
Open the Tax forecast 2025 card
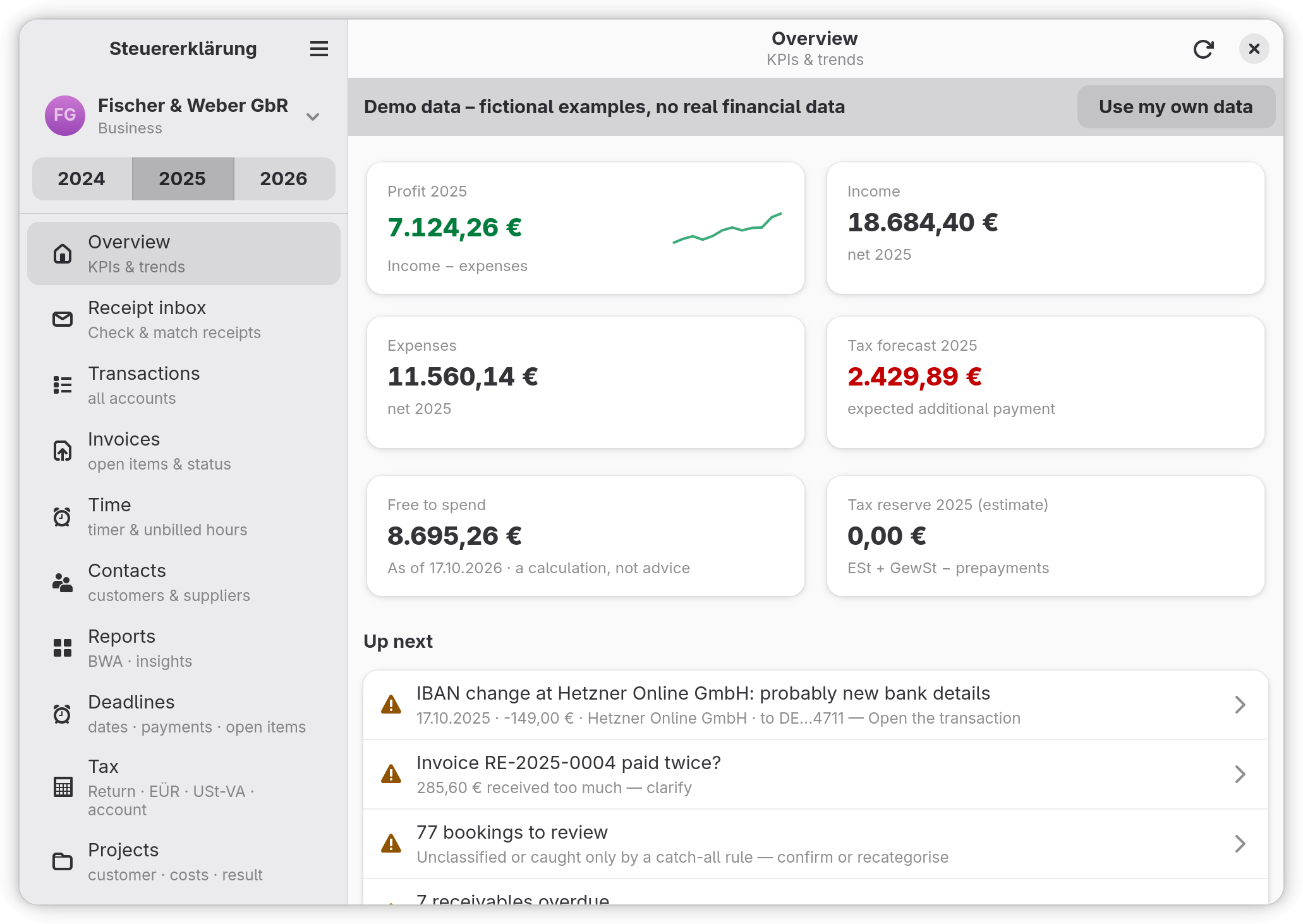click(x=1046, y=382)
